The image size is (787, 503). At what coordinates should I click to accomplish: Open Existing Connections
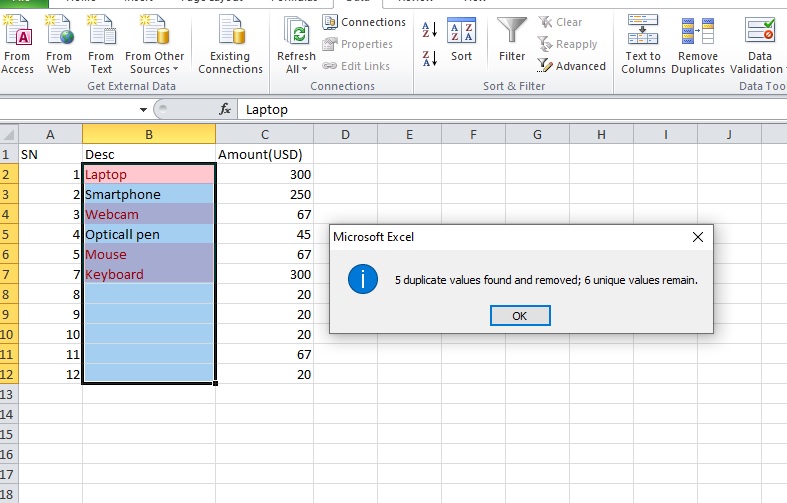[x=230, y=45]
